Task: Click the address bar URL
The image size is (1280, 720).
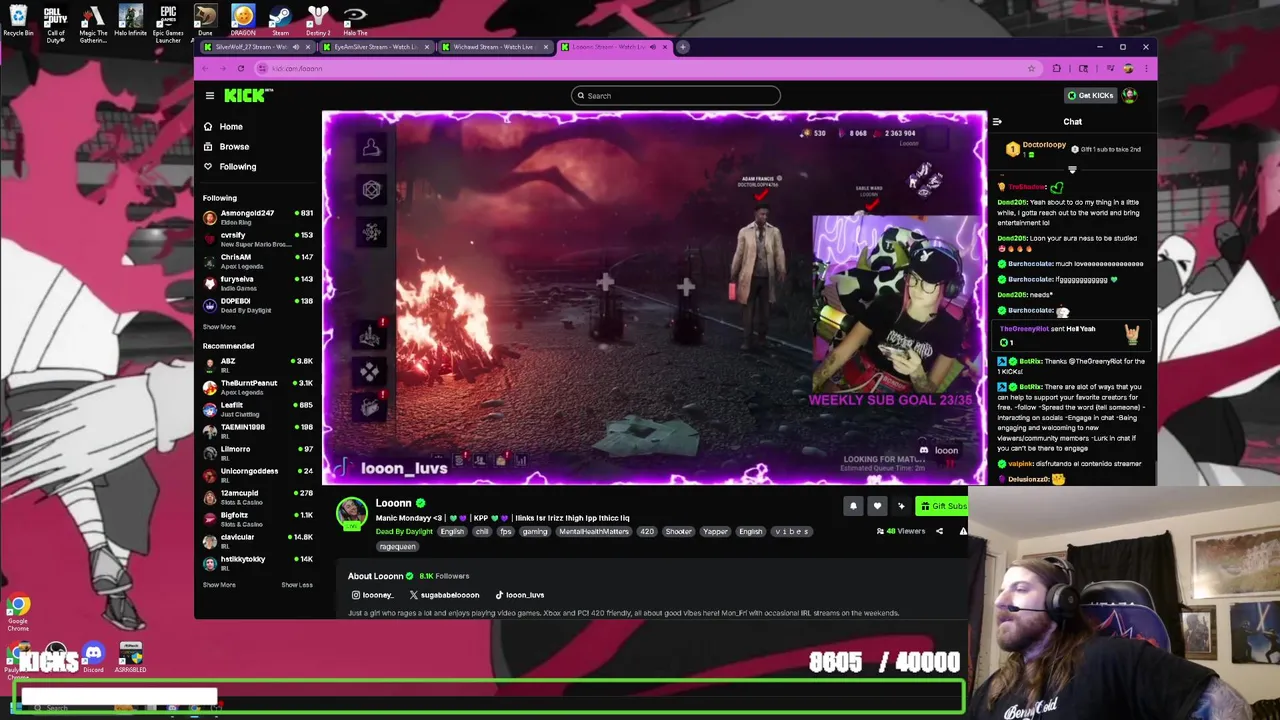Action: tap(297, 68)
